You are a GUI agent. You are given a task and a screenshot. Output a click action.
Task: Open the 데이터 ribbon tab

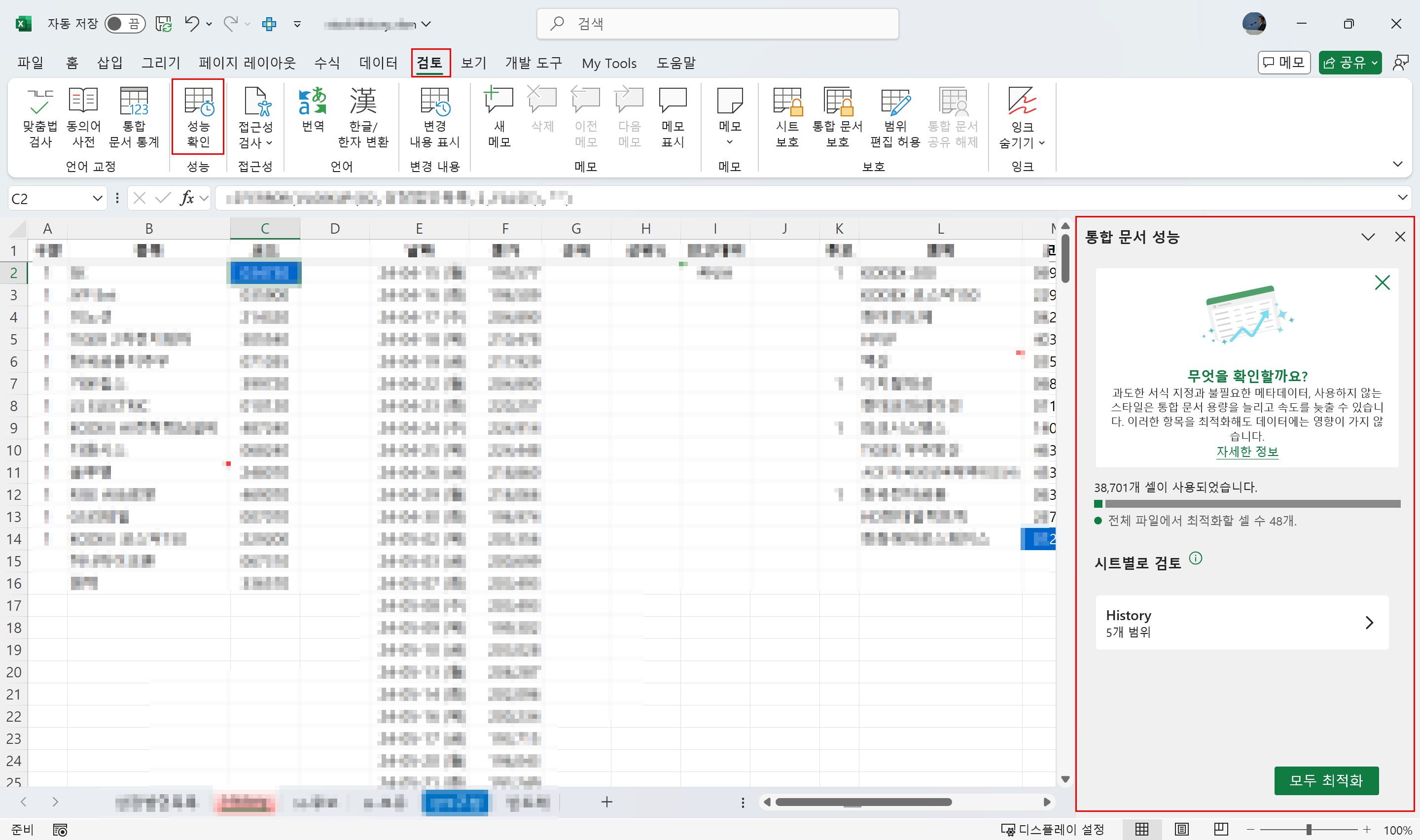(378, 62)
